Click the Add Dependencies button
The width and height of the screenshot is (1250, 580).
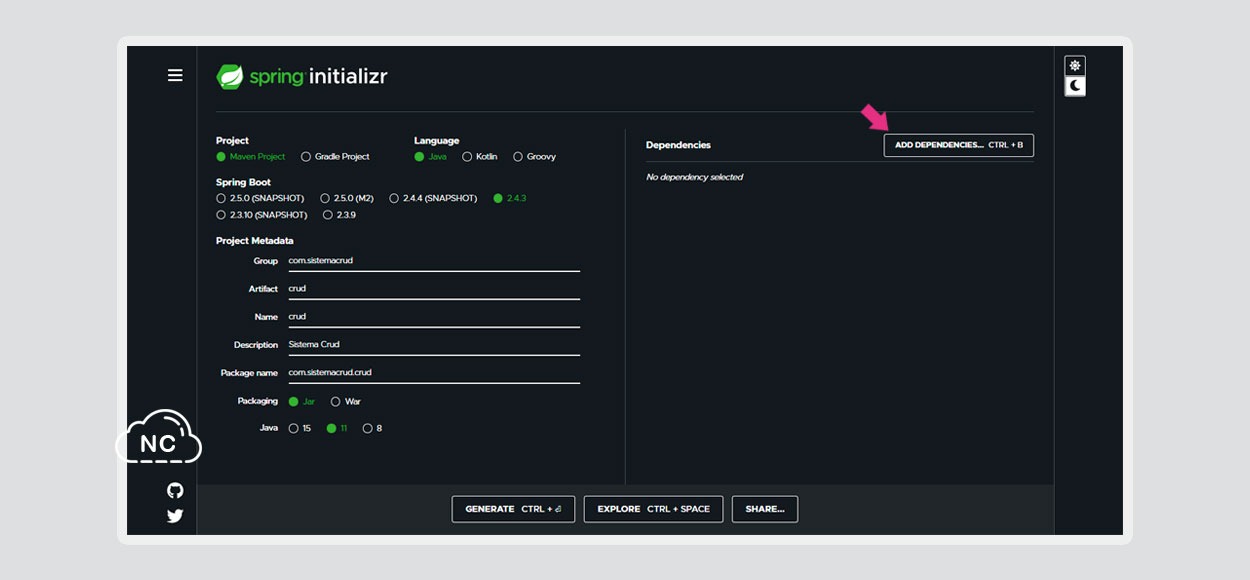pos(959,145)
